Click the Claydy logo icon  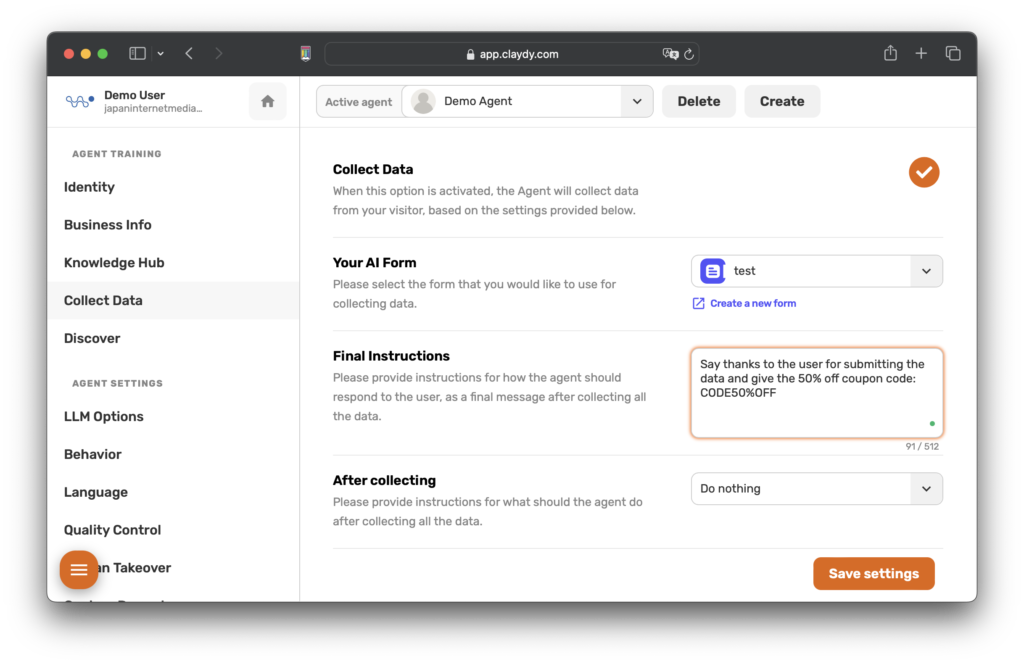coord(80,101)
